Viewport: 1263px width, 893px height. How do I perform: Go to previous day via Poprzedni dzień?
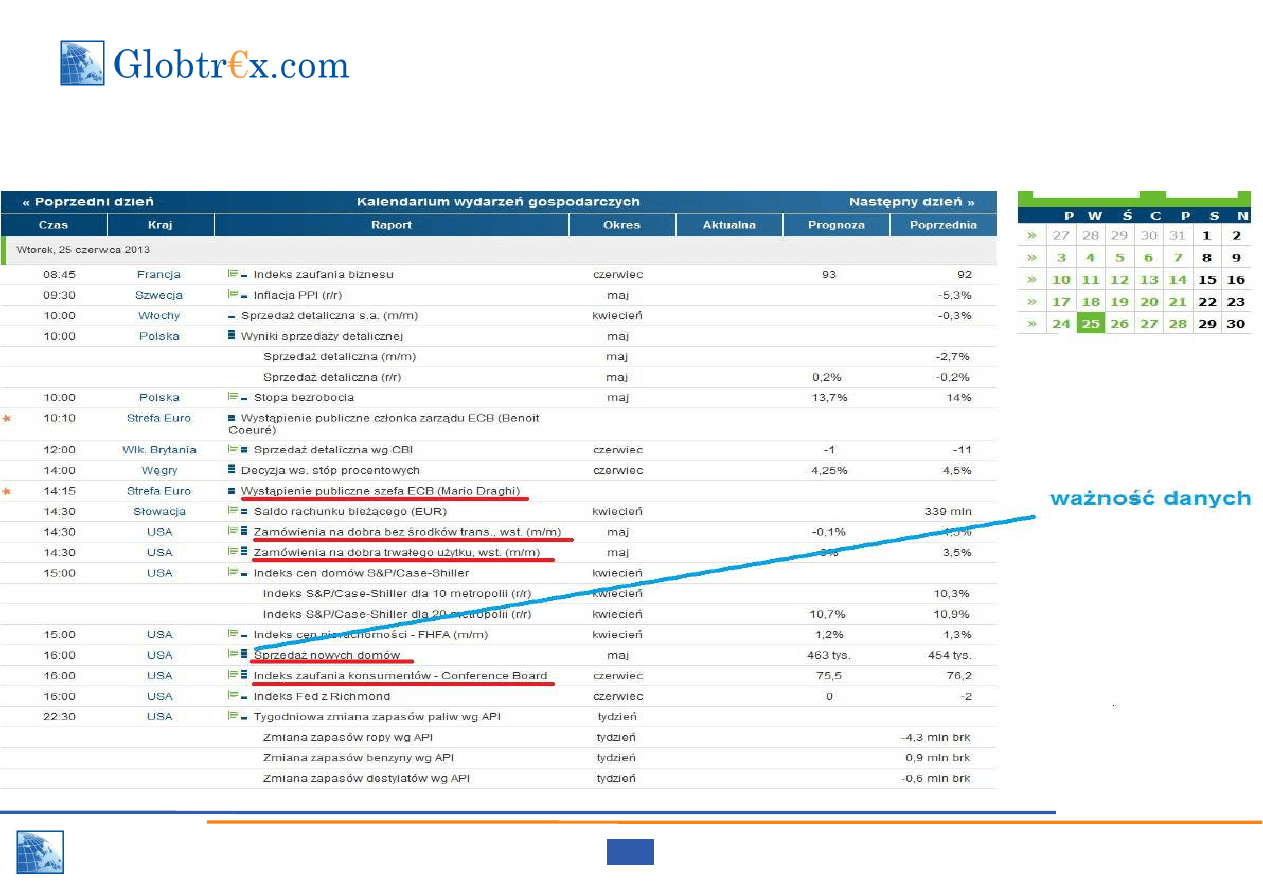click(x=88, y=202)
